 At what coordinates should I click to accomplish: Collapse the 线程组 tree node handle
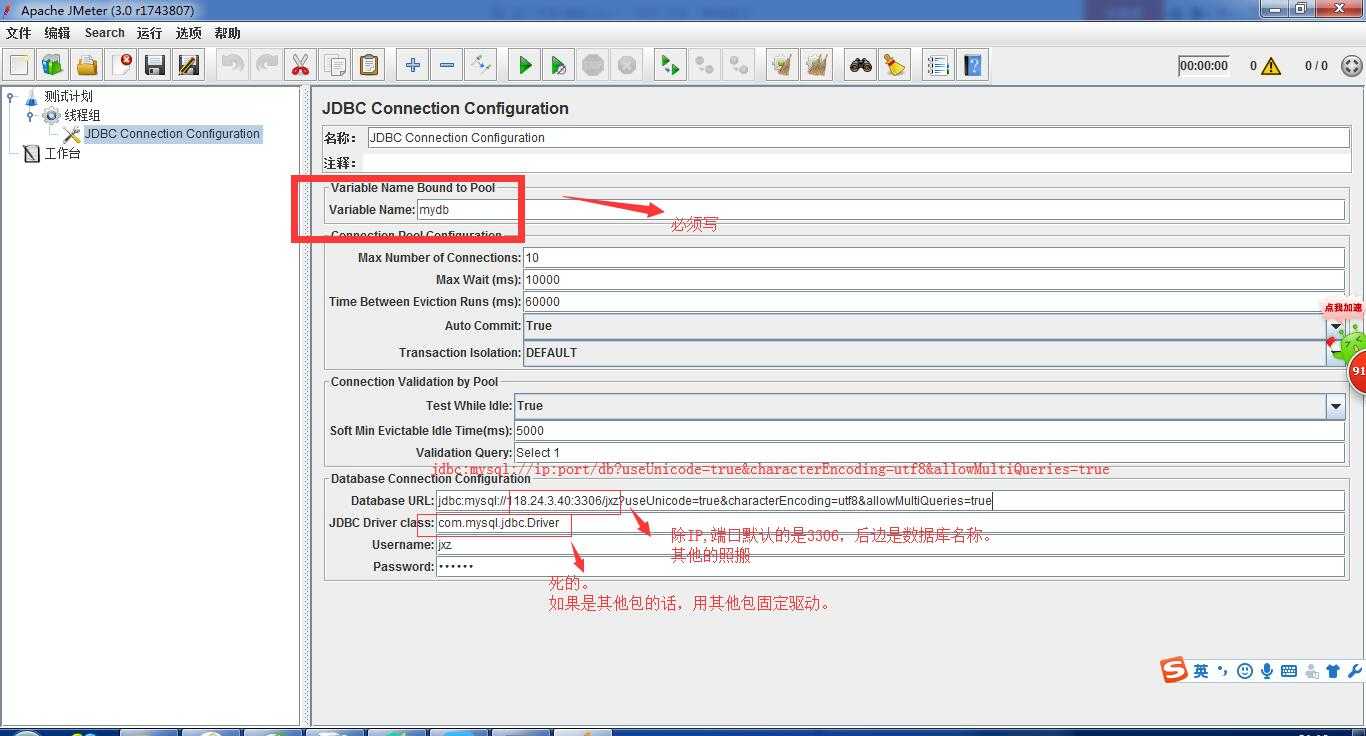point(31,116)
